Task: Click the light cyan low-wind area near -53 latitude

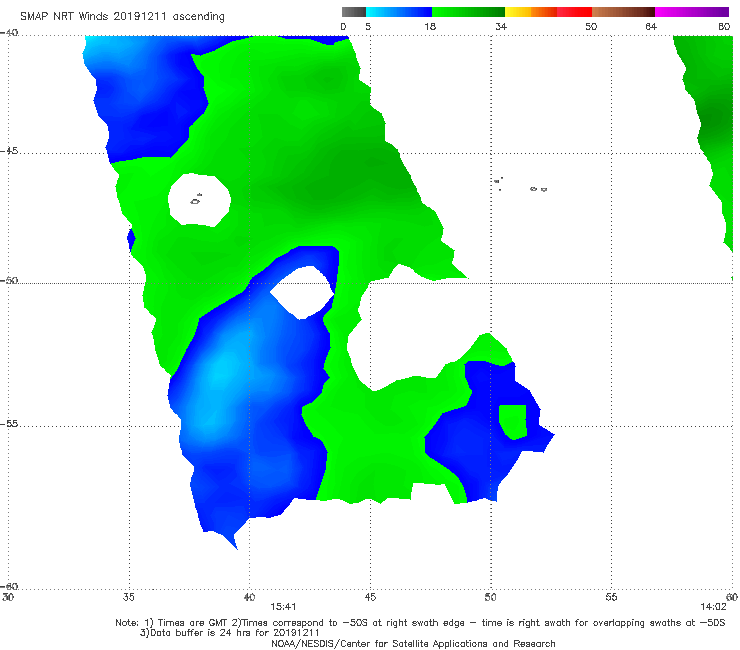Action: point(221,371)
